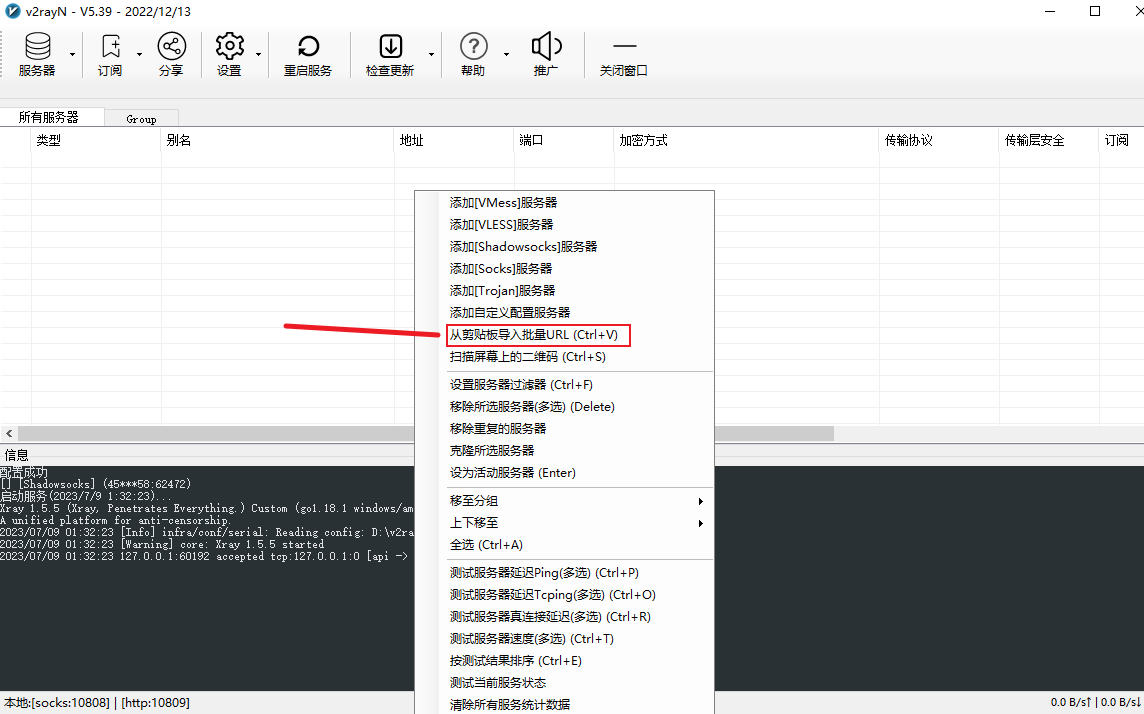Screen dimensions: 1144x714
Task: Open the 设置 settings gear icon
Action: [229, 55]
